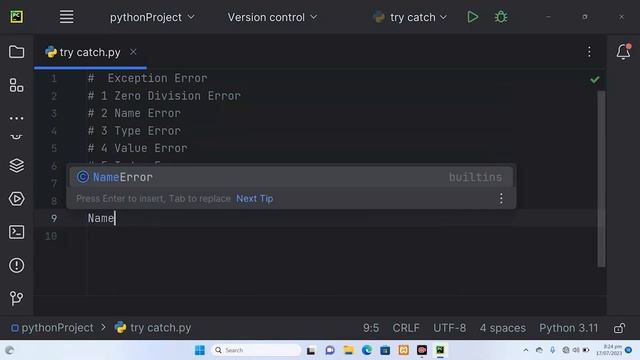Image resolution: width=640 pixels, height=360 pixels.
Task: Click the taskbar Search box
Action: (x=256, y=350)
